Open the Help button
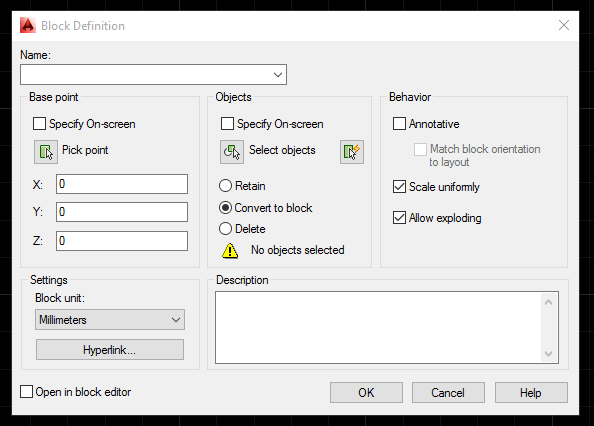This screenshot has width=594, height=426. point(531,393)
